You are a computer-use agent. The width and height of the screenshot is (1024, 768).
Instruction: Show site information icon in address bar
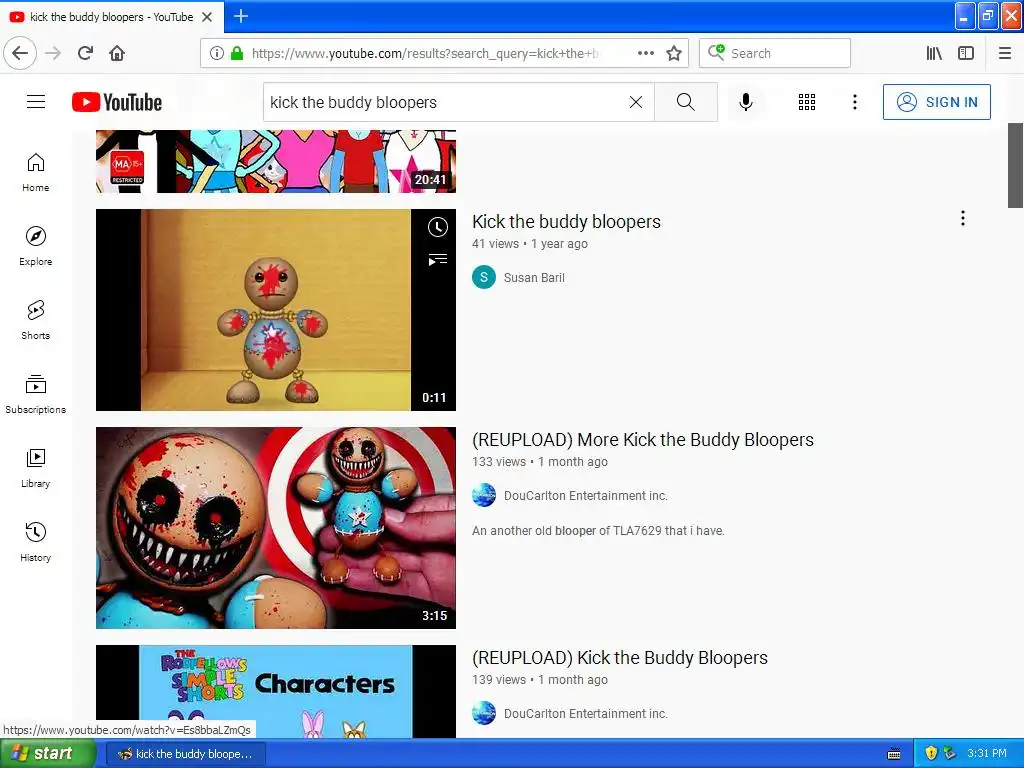(x=217, y=53)
